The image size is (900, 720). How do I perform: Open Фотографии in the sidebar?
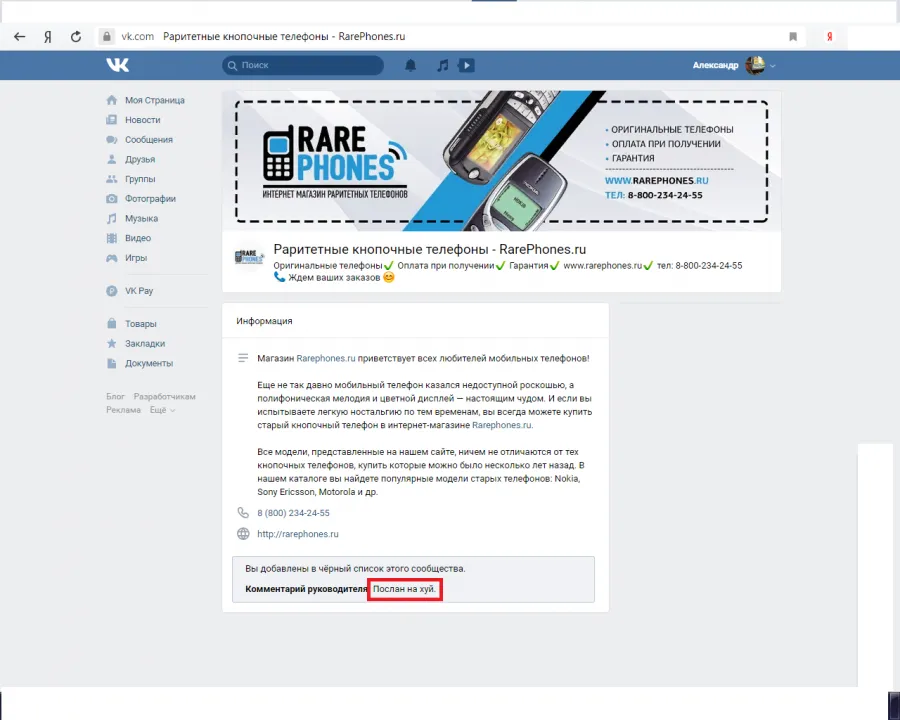(x=150, y=199)
